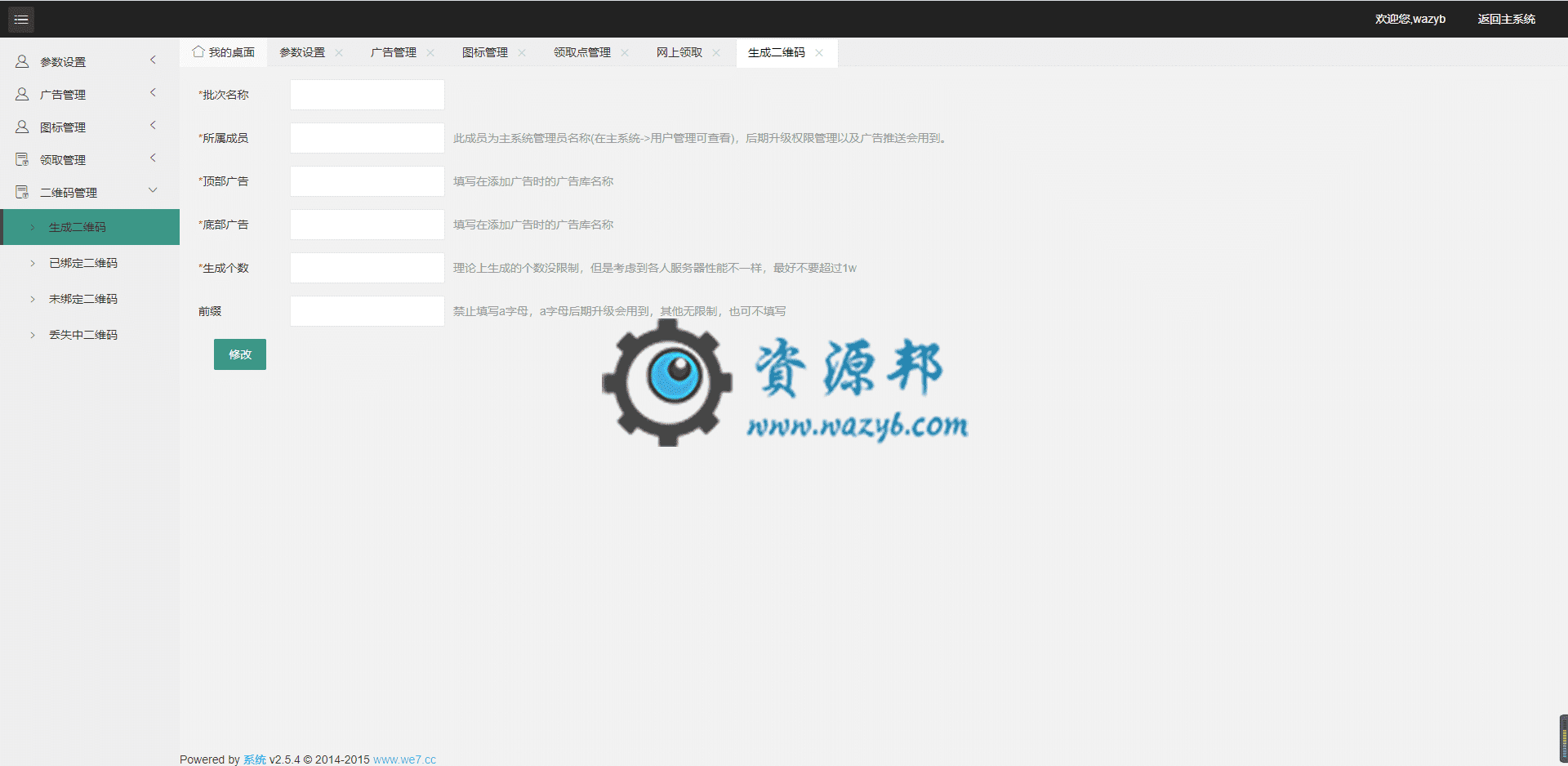Focus the 生成个数 input field
The image size is (1568, 766).
(367, 268)
